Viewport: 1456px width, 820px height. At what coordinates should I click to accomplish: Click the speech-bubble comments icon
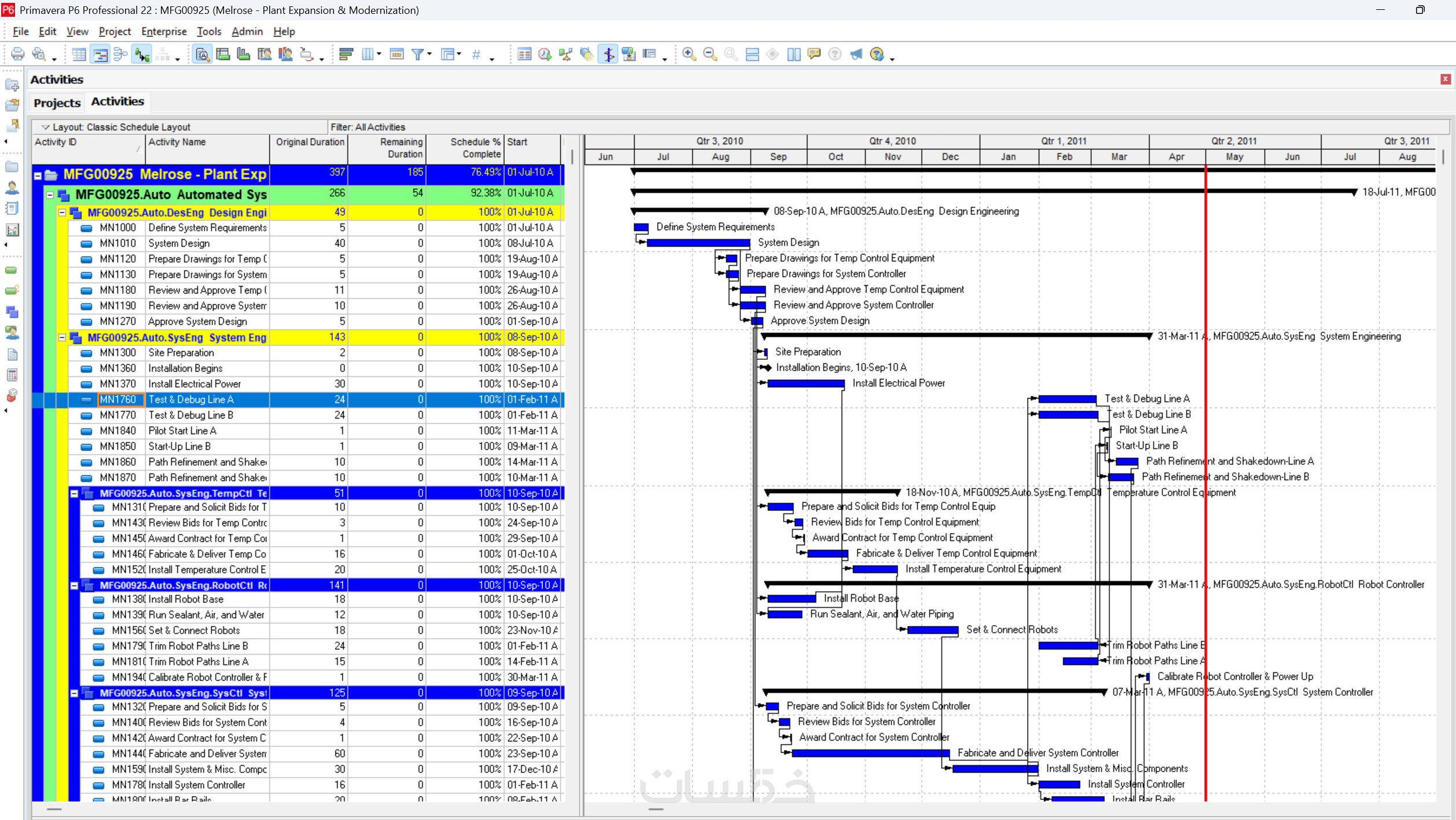coord(814,54)
